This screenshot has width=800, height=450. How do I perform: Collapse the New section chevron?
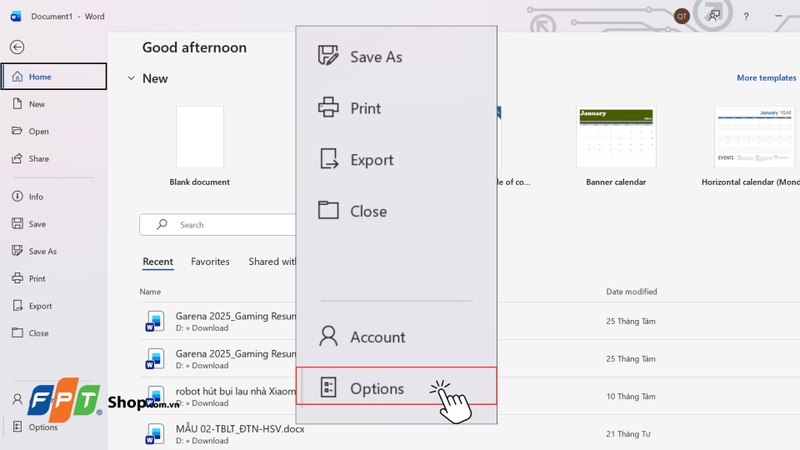click(131, 78)
